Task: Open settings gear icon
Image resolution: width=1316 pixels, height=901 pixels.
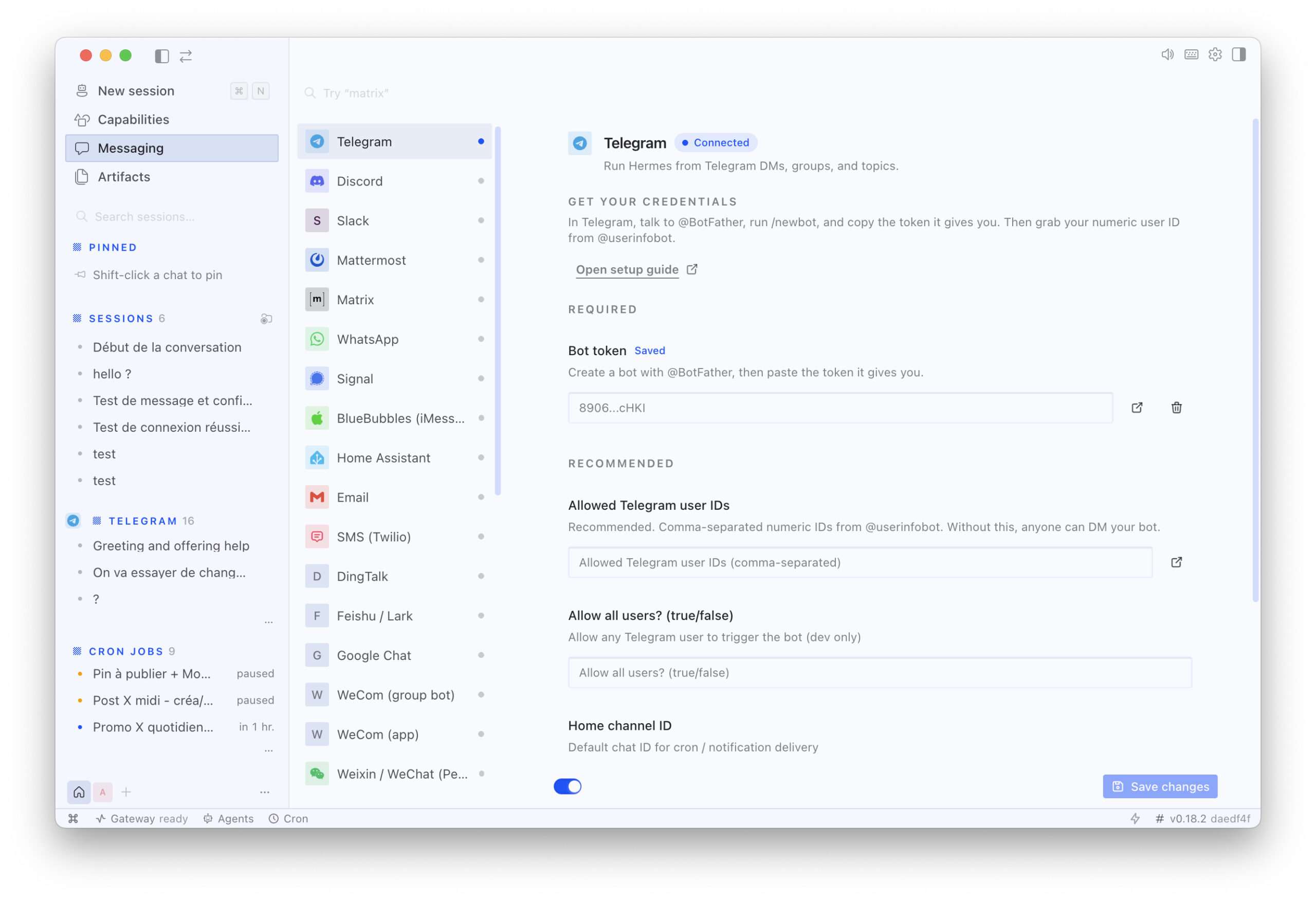Action: [1215, 54]
